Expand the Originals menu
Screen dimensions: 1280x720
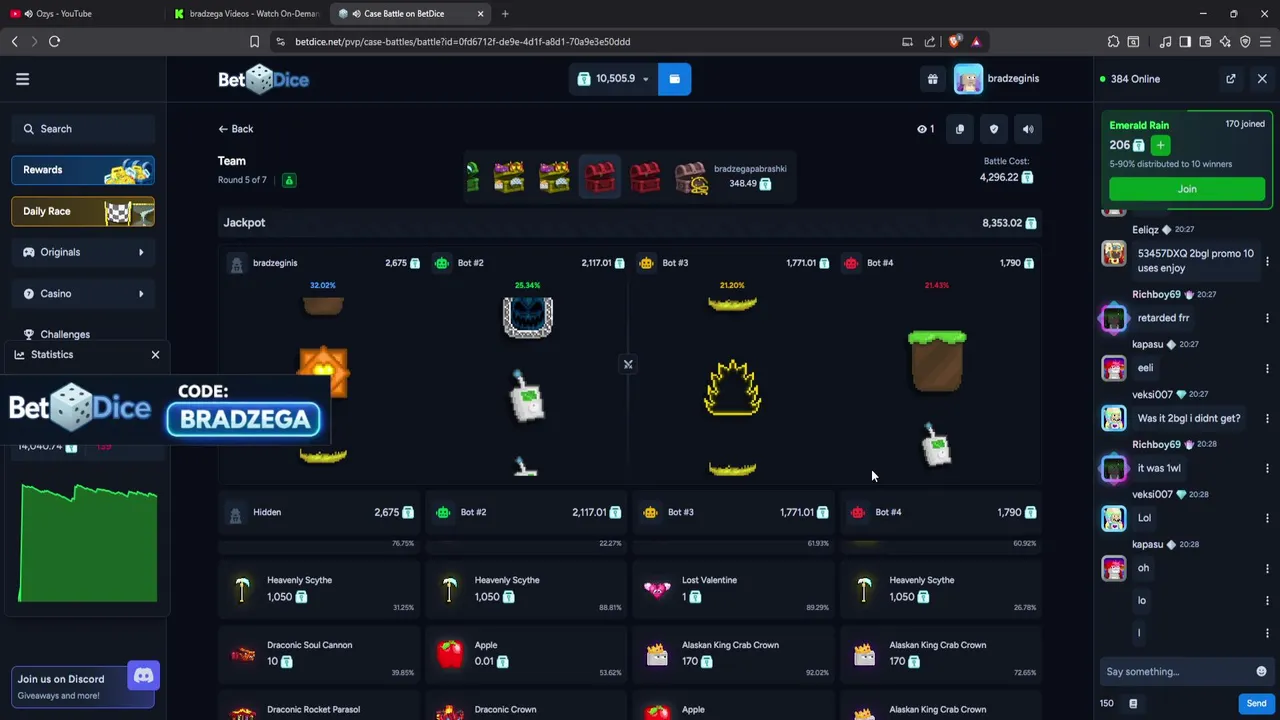pyautogui.click(x=83, y=252)
